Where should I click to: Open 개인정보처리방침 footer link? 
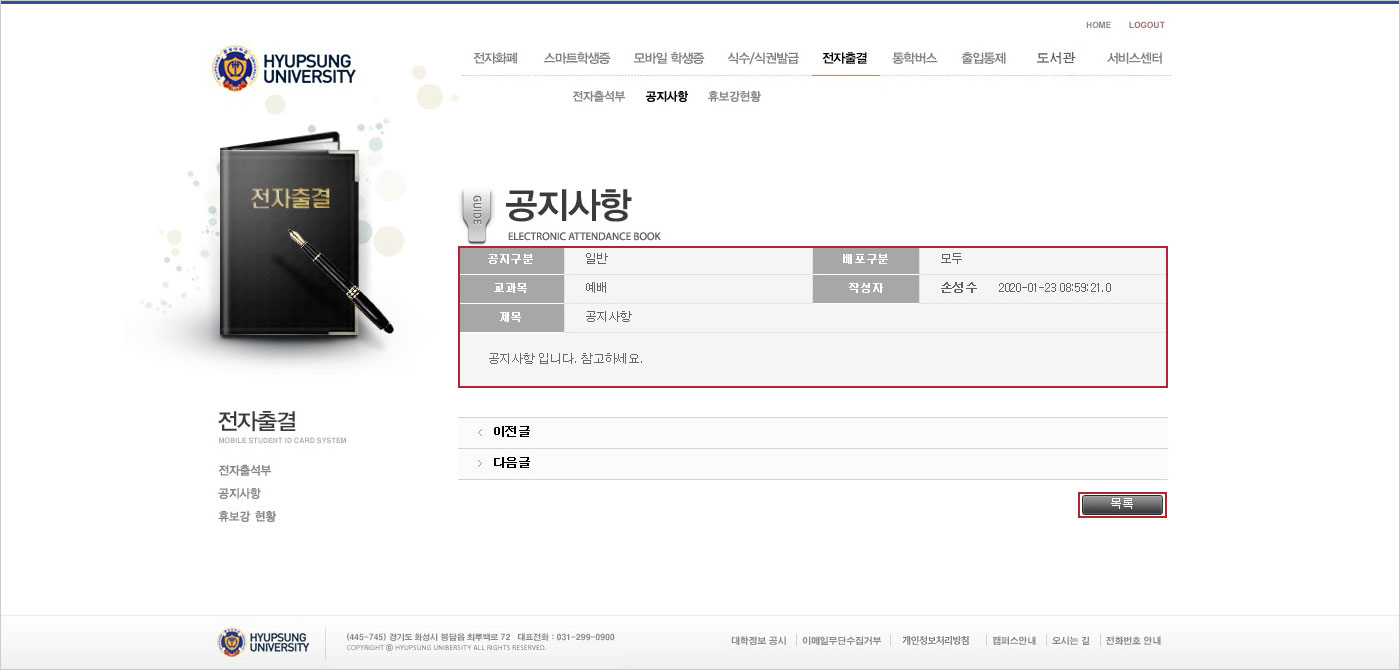(936, 641)
